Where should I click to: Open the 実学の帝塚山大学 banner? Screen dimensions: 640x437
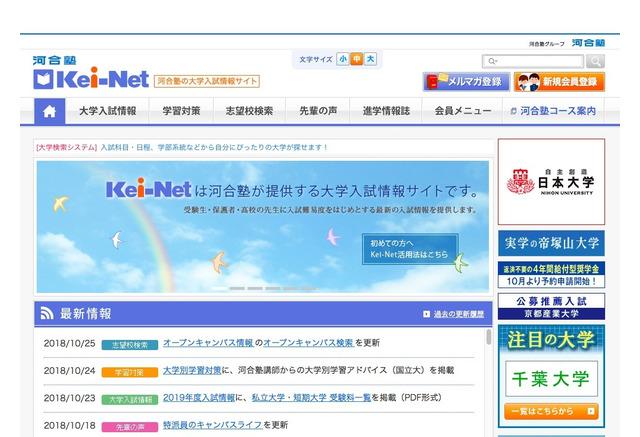[x=551, y=243]
